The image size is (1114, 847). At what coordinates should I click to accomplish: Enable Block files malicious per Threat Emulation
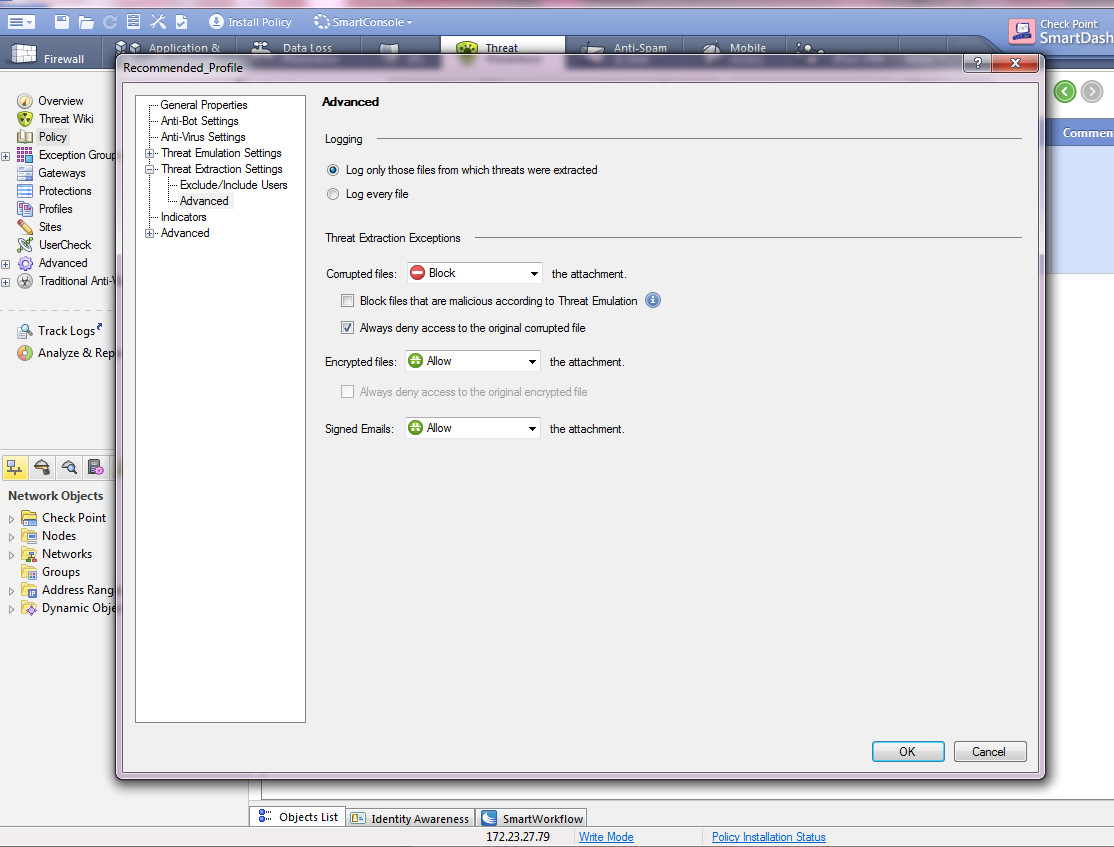[347, 301]
